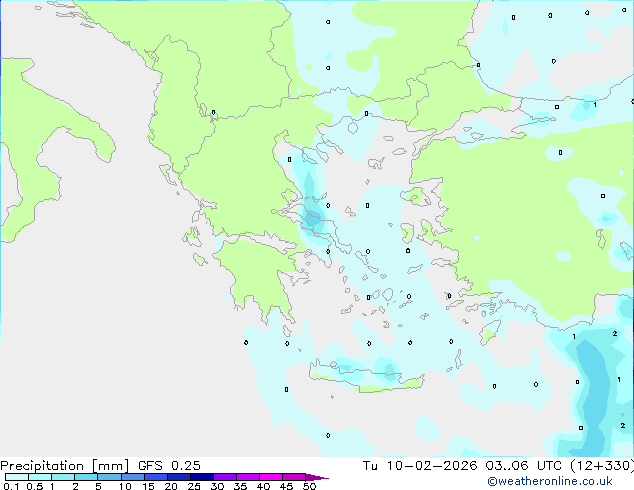Pick the 45–50 mm legend swatch

pyautogui.click(x=294, y=477)
